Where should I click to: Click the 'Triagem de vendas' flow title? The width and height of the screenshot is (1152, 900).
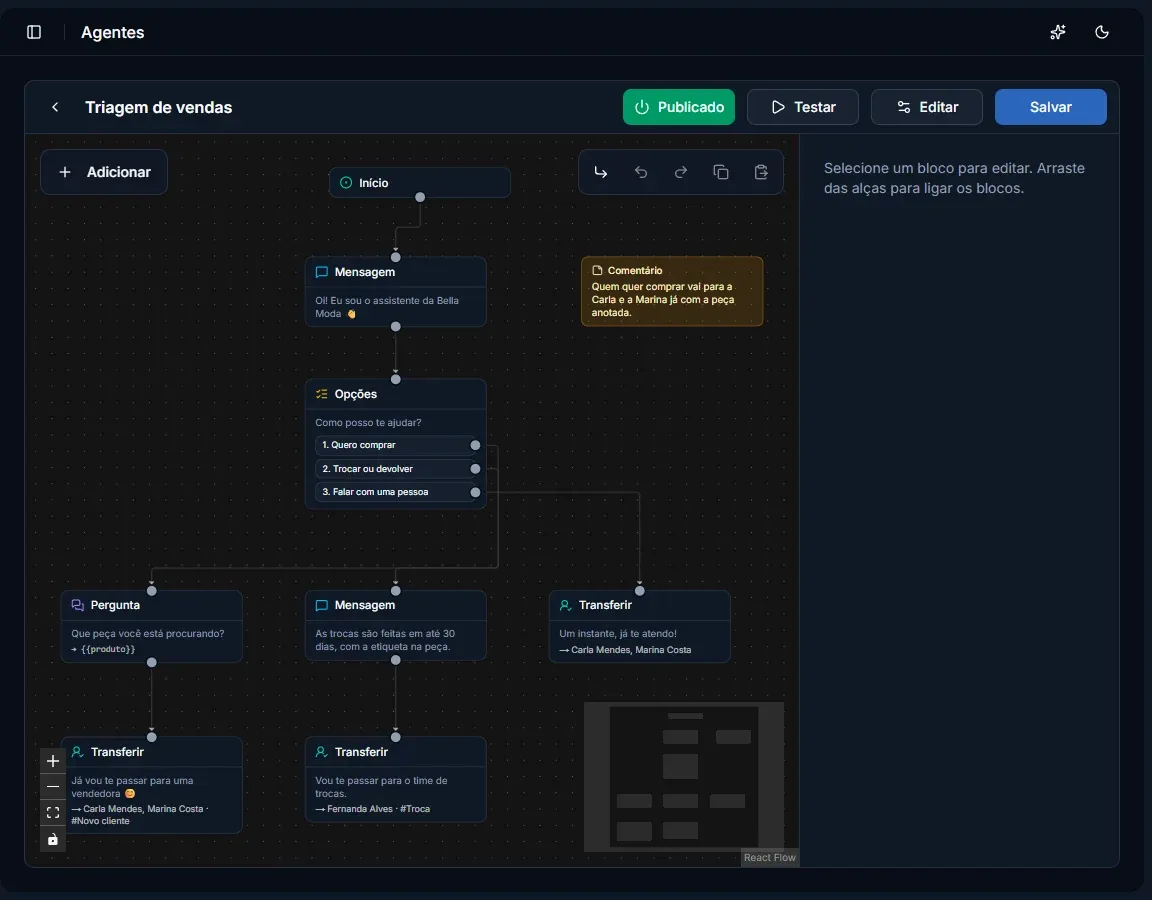(x=159, y=107)
